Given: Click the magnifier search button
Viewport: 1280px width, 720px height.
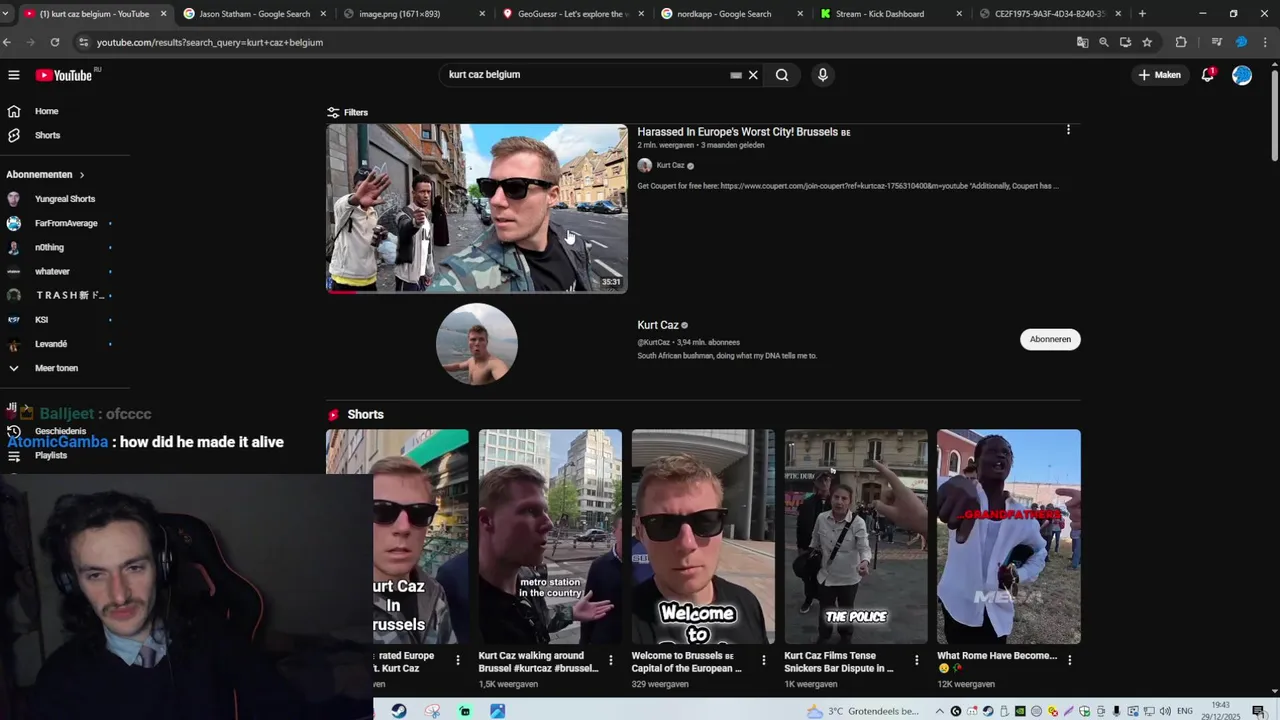Looking at the screenshot, I should tap(782, 75).
